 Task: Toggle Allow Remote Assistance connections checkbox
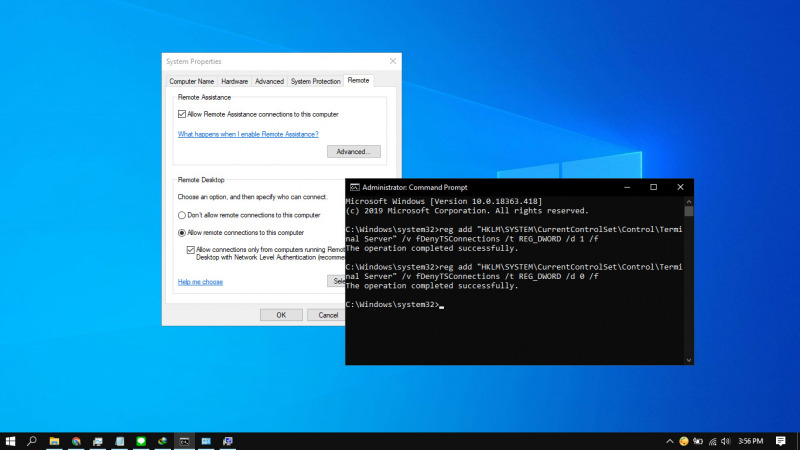point(182,114)
